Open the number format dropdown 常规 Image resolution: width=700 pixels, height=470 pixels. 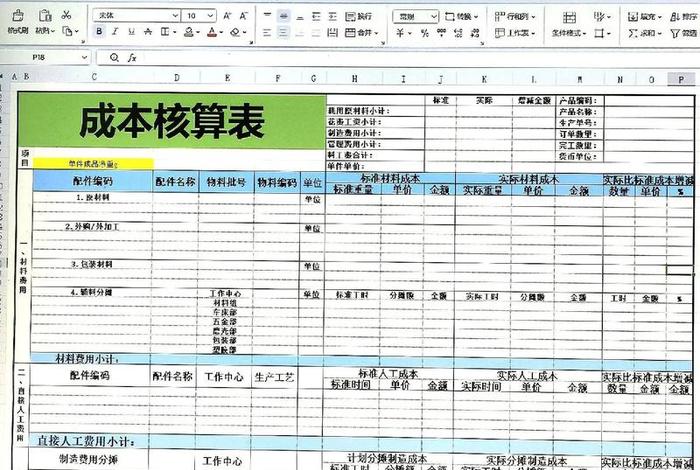pyautogui.click(x=416, y=17)
